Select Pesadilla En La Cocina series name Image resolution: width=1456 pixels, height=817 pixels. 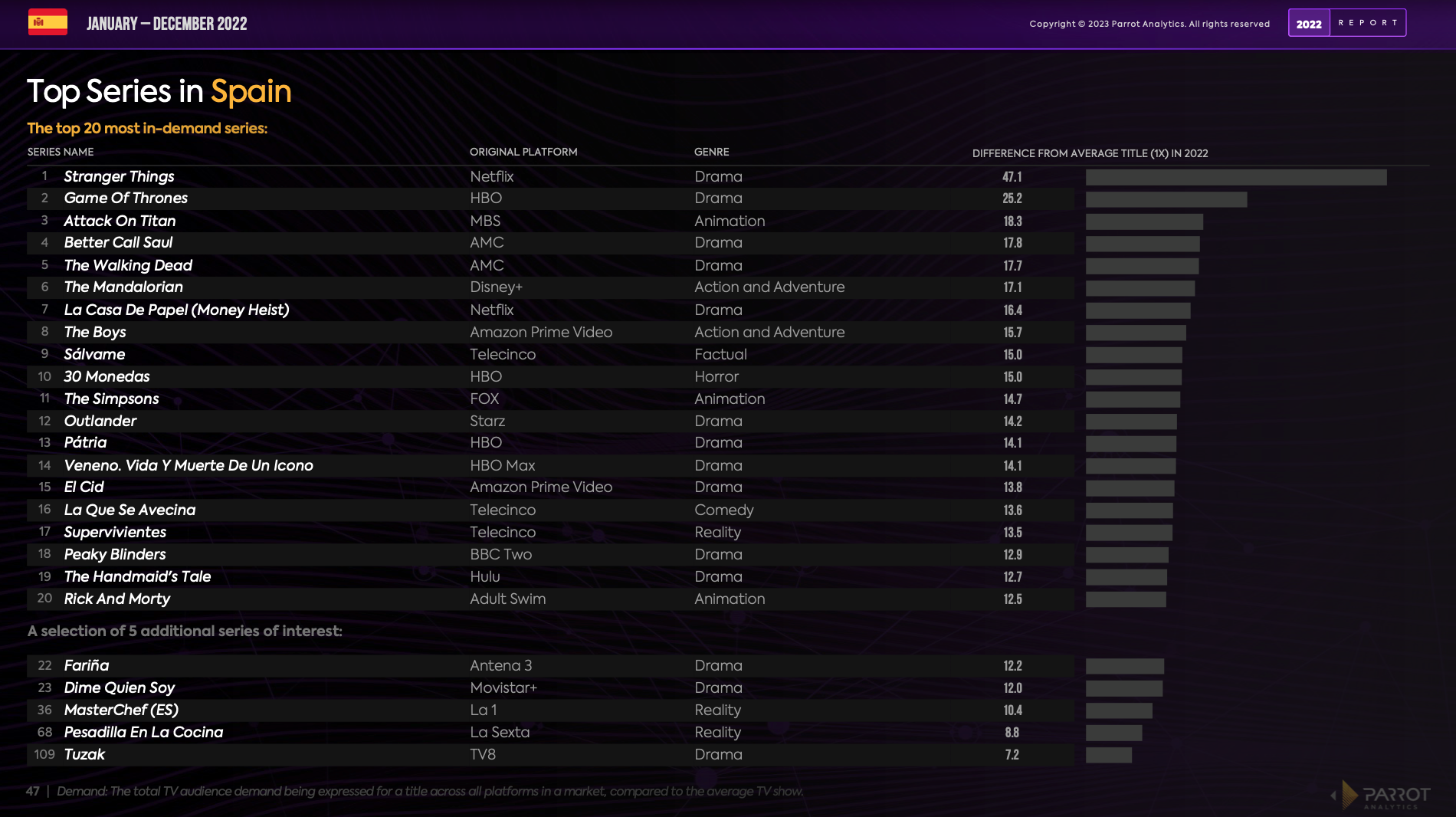144,732
